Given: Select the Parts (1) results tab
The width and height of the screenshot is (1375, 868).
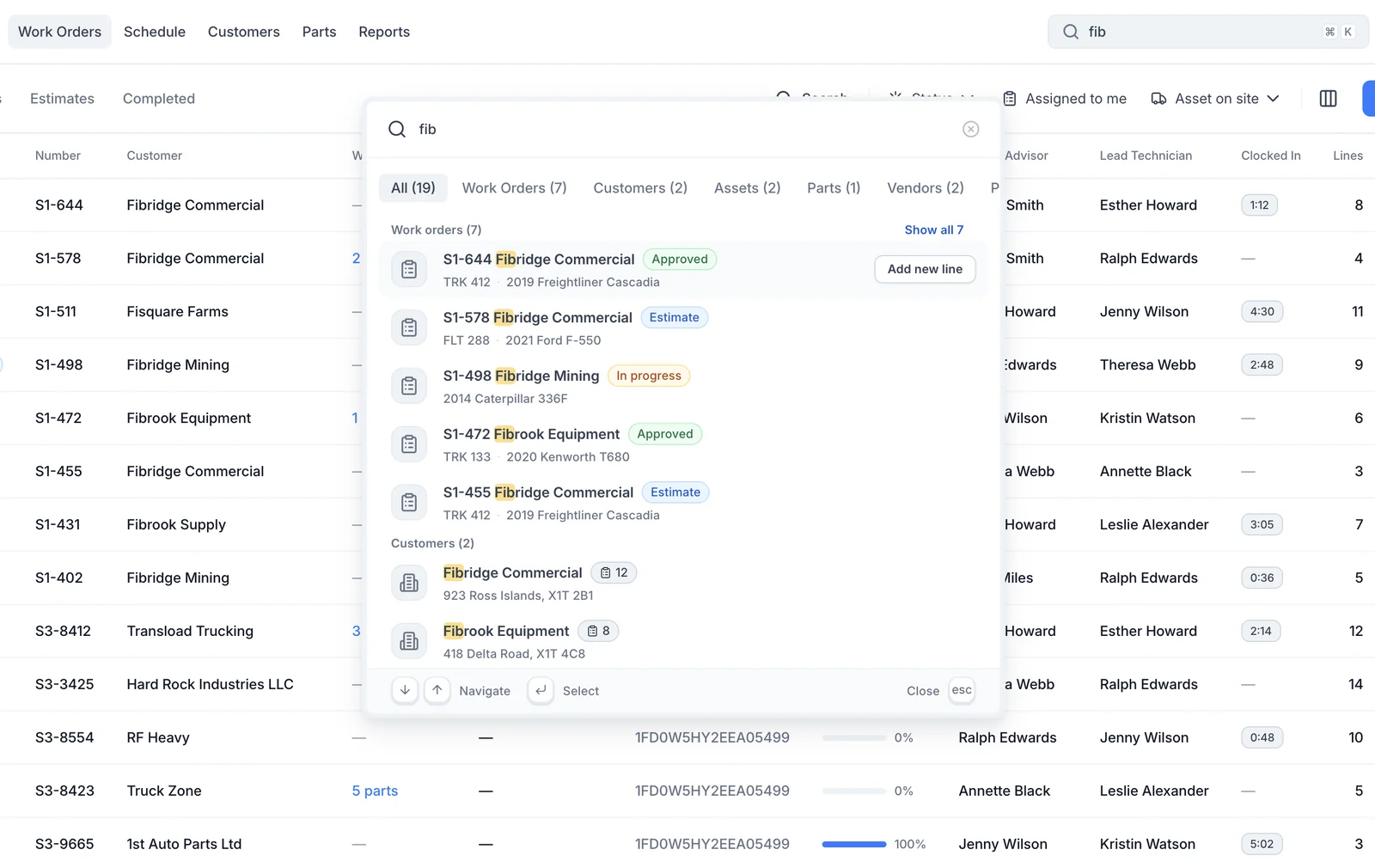Looking at the screenshot, I should point(834,187).
